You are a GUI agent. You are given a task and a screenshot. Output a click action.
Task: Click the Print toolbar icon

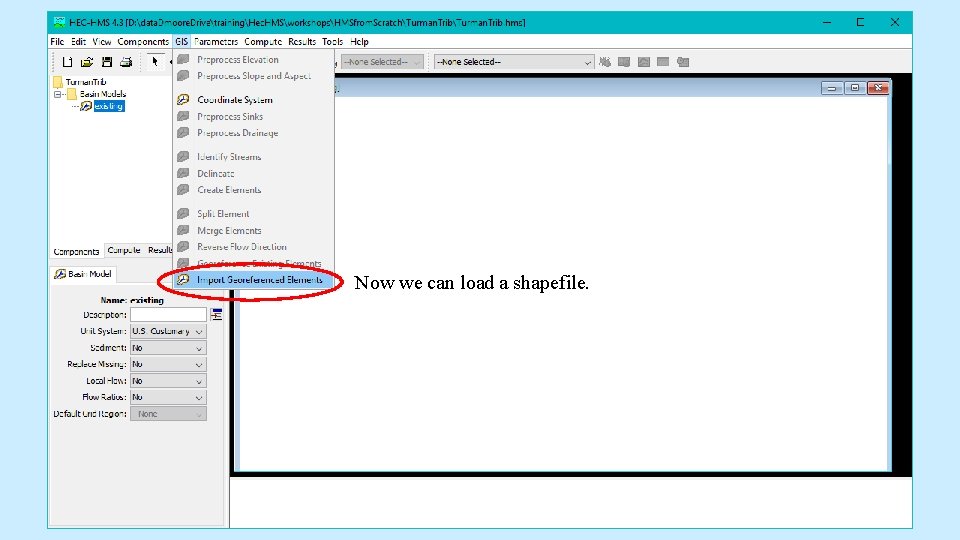click(x=126, y=62)
